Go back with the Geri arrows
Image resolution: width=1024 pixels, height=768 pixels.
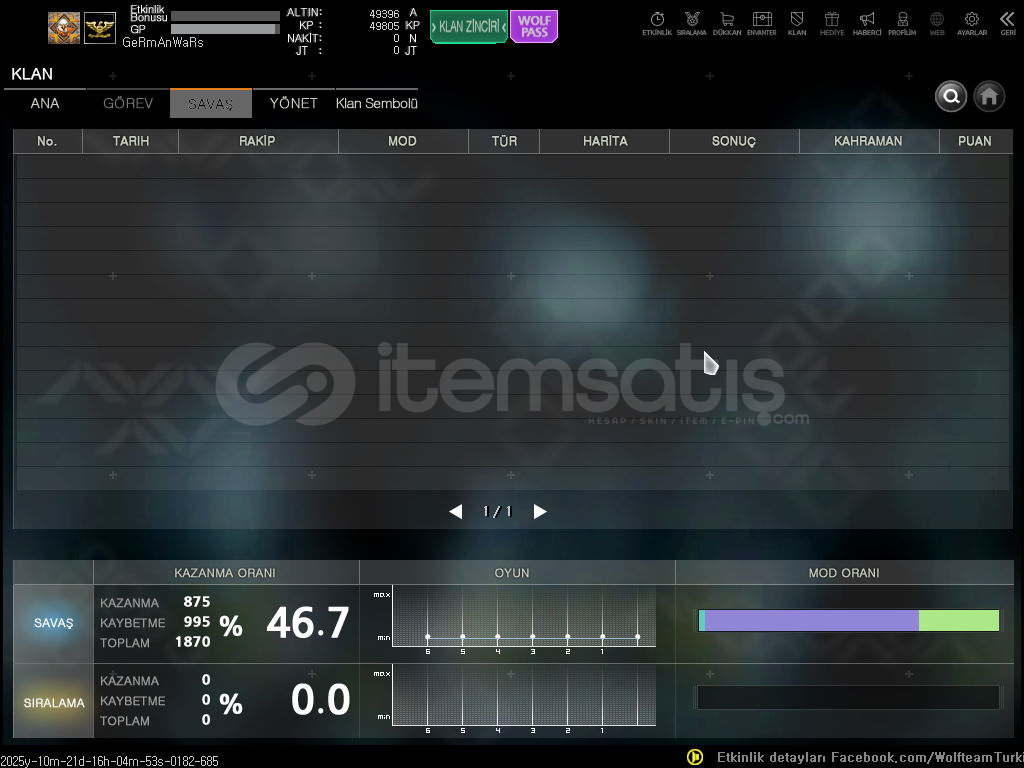(x=1007, y=21)
